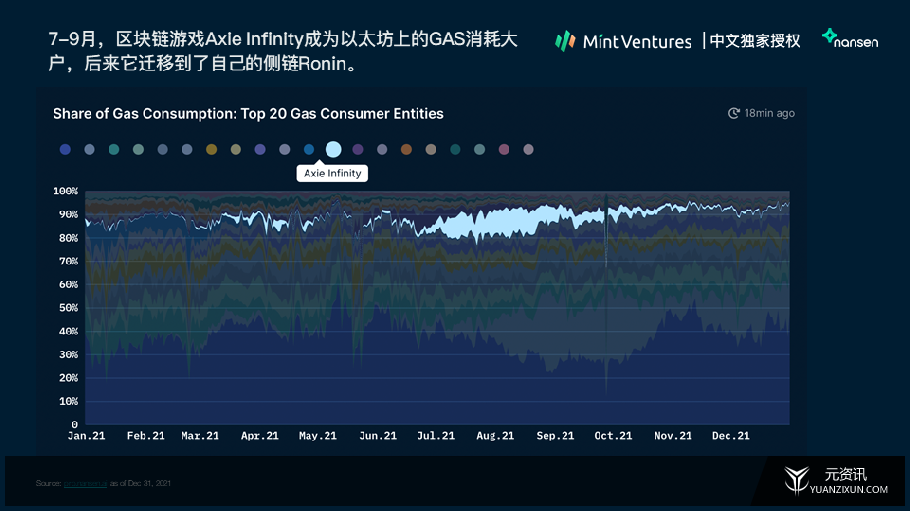Click the 'Feb.21' x-axis label

coord(146,436)
